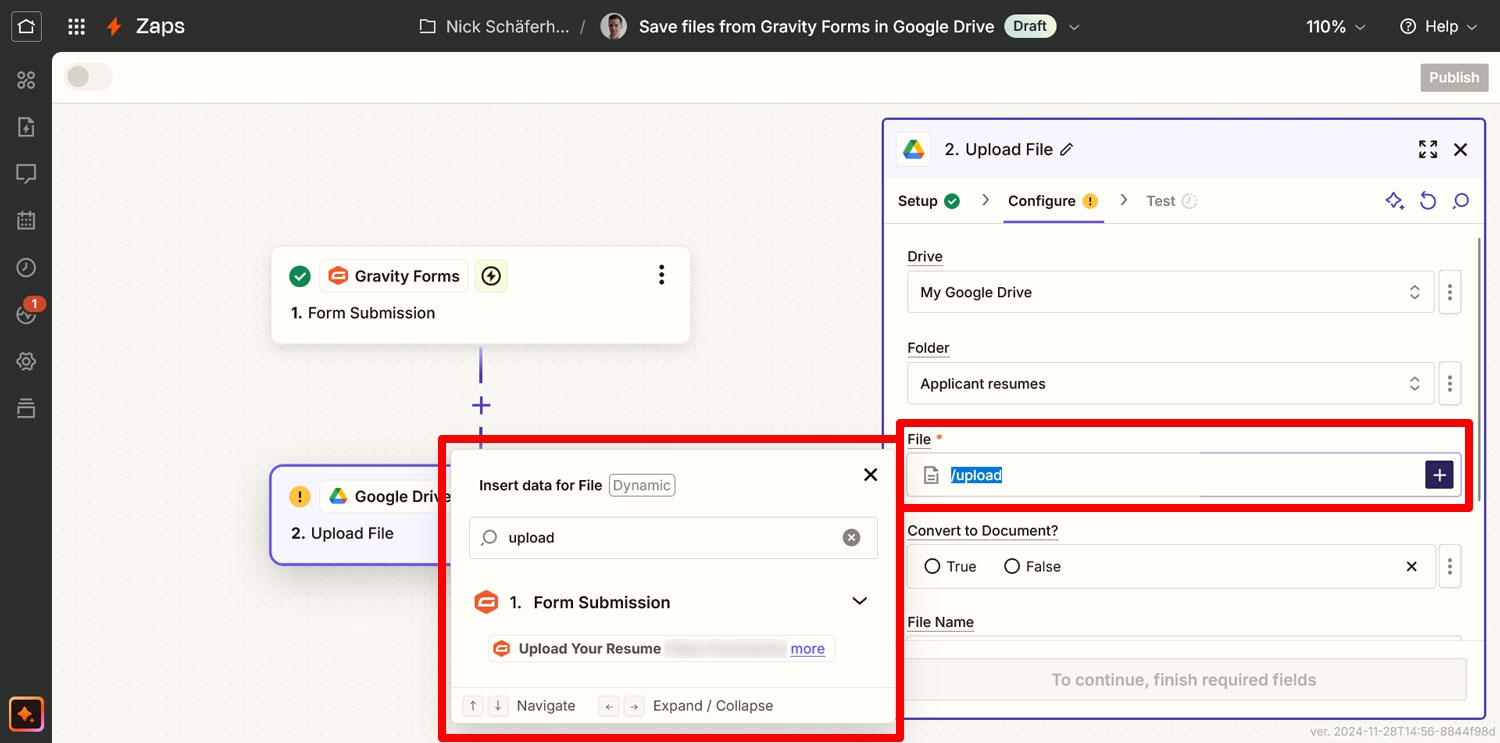Open the Folder field options menu
The height and width of the screenshot is (743, 1500).
pyautogui.click(x=1450, y=383)
